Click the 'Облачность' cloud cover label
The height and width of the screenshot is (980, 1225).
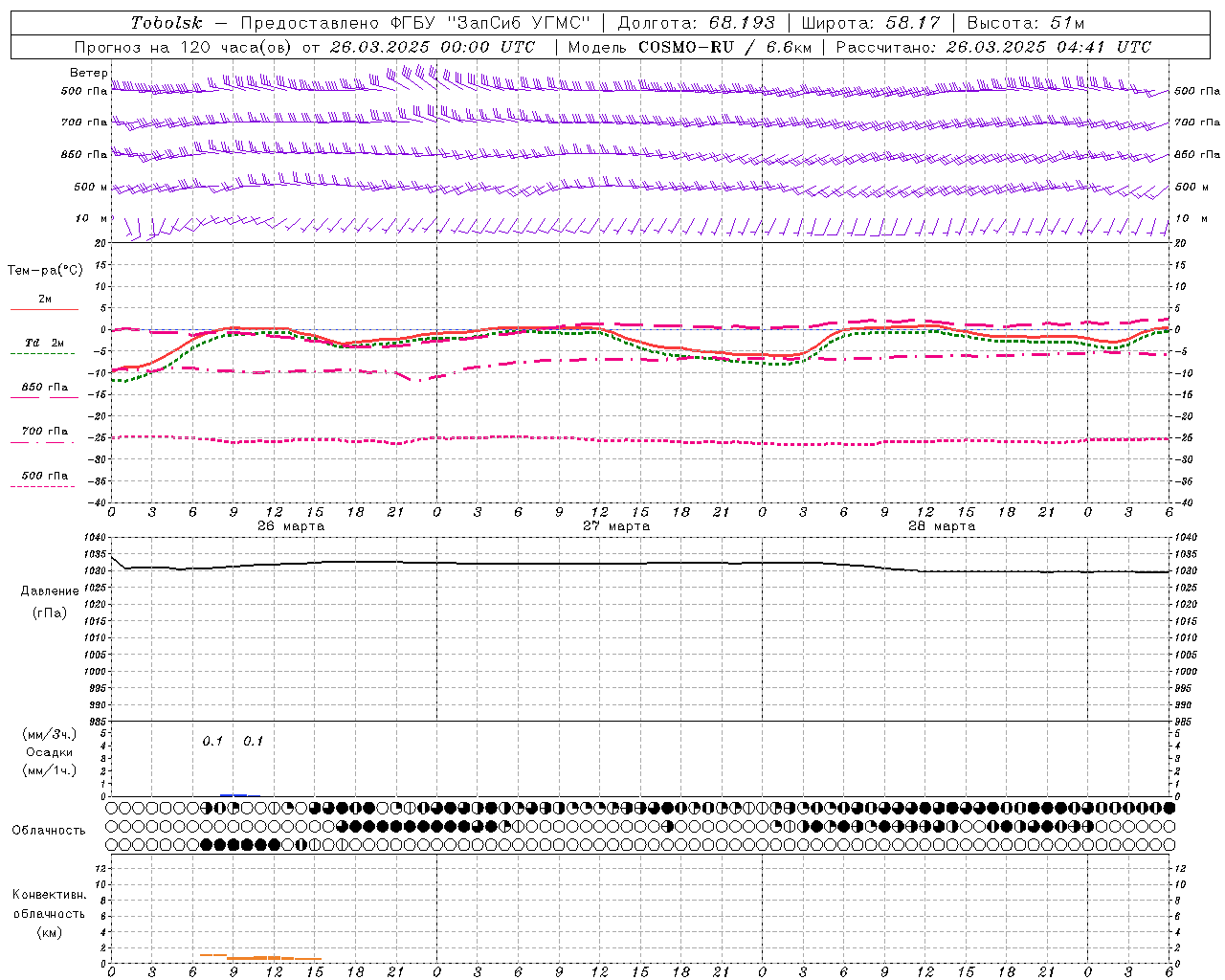pyautogui.click(x=49, y=831)
